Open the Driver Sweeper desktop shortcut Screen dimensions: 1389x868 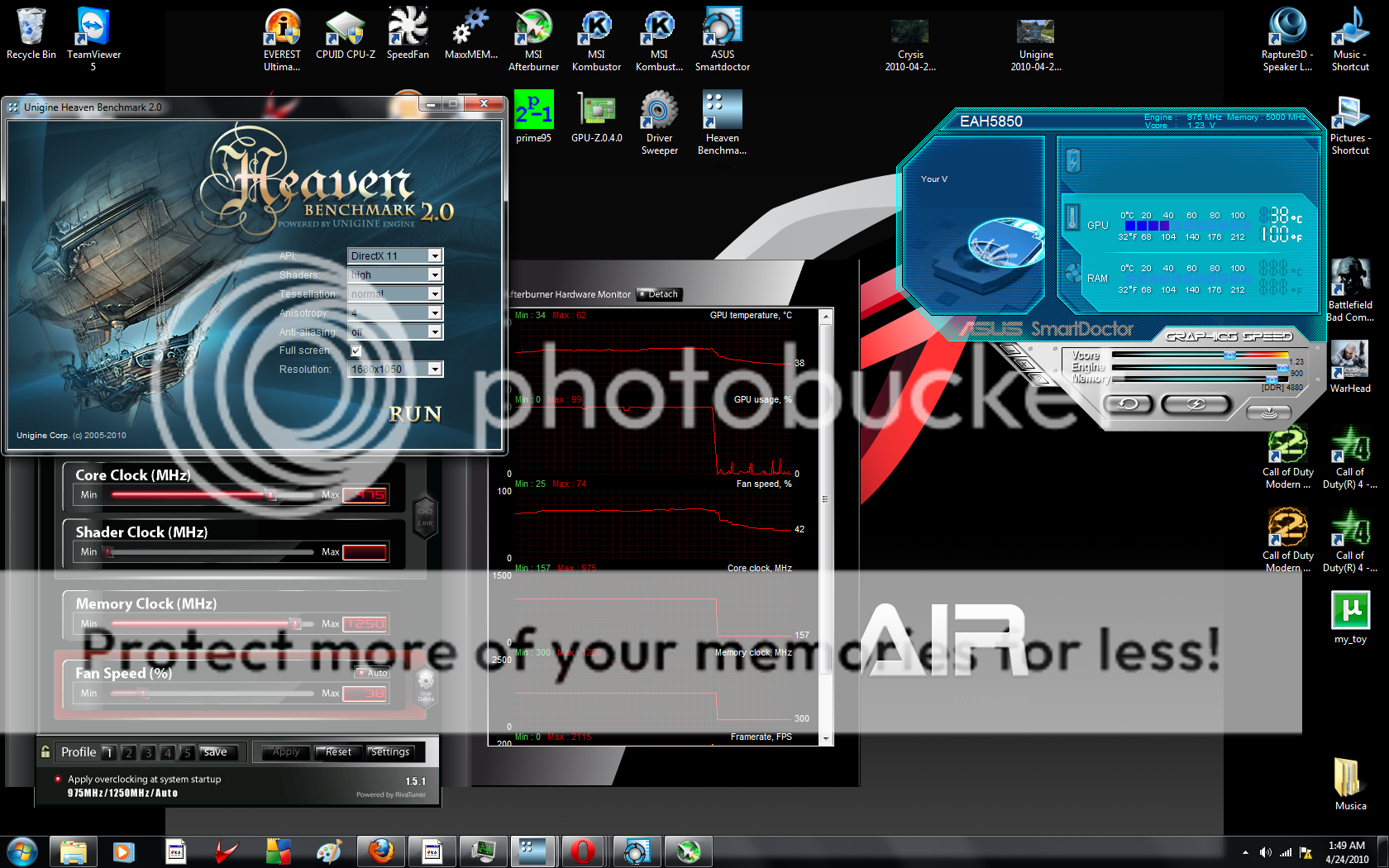(659, 123)
